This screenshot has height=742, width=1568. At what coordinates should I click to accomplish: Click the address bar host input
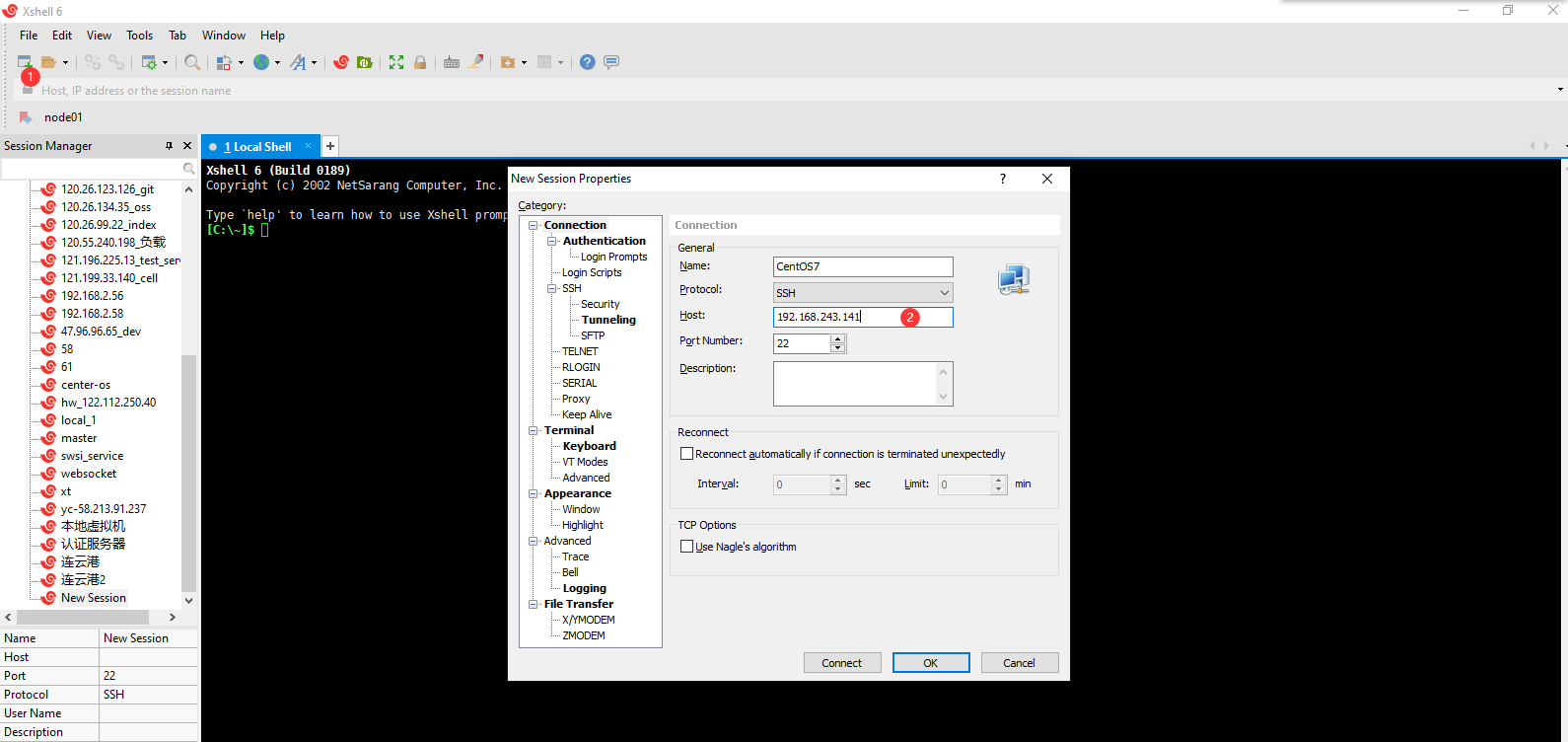[x=789, y=90]
